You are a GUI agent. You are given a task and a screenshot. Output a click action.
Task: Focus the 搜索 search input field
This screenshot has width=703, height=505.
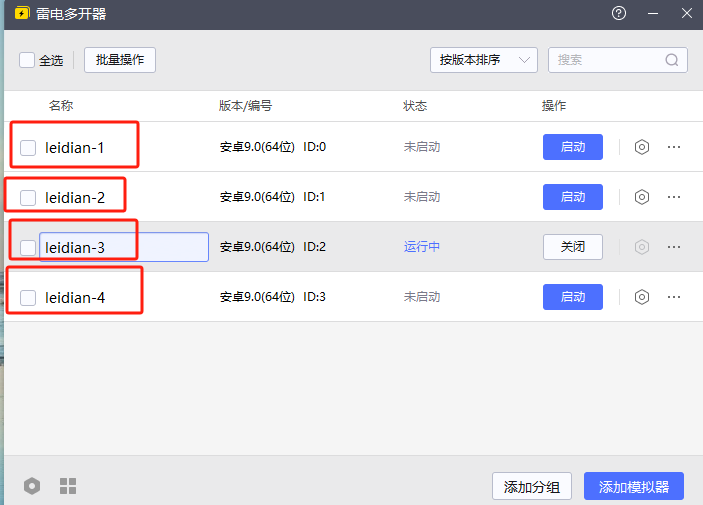[x=617, y=60]
